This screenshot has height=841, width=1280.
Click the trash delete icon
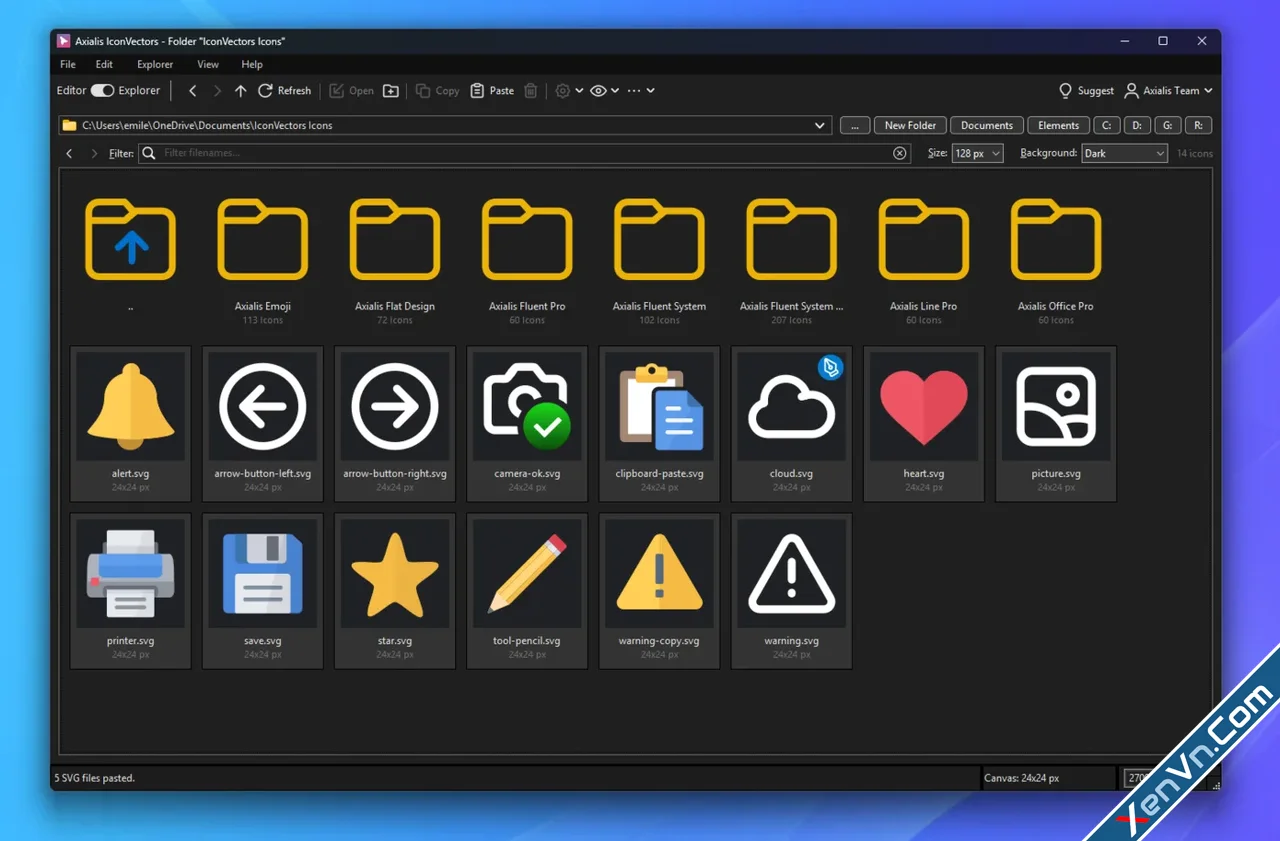tap(531, 90)
